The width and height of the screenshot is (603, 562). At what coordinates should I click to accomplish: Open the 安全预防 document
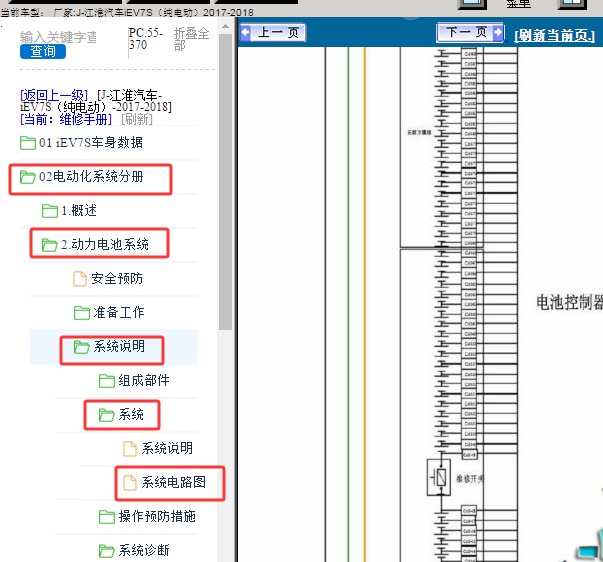click(117, 278)
